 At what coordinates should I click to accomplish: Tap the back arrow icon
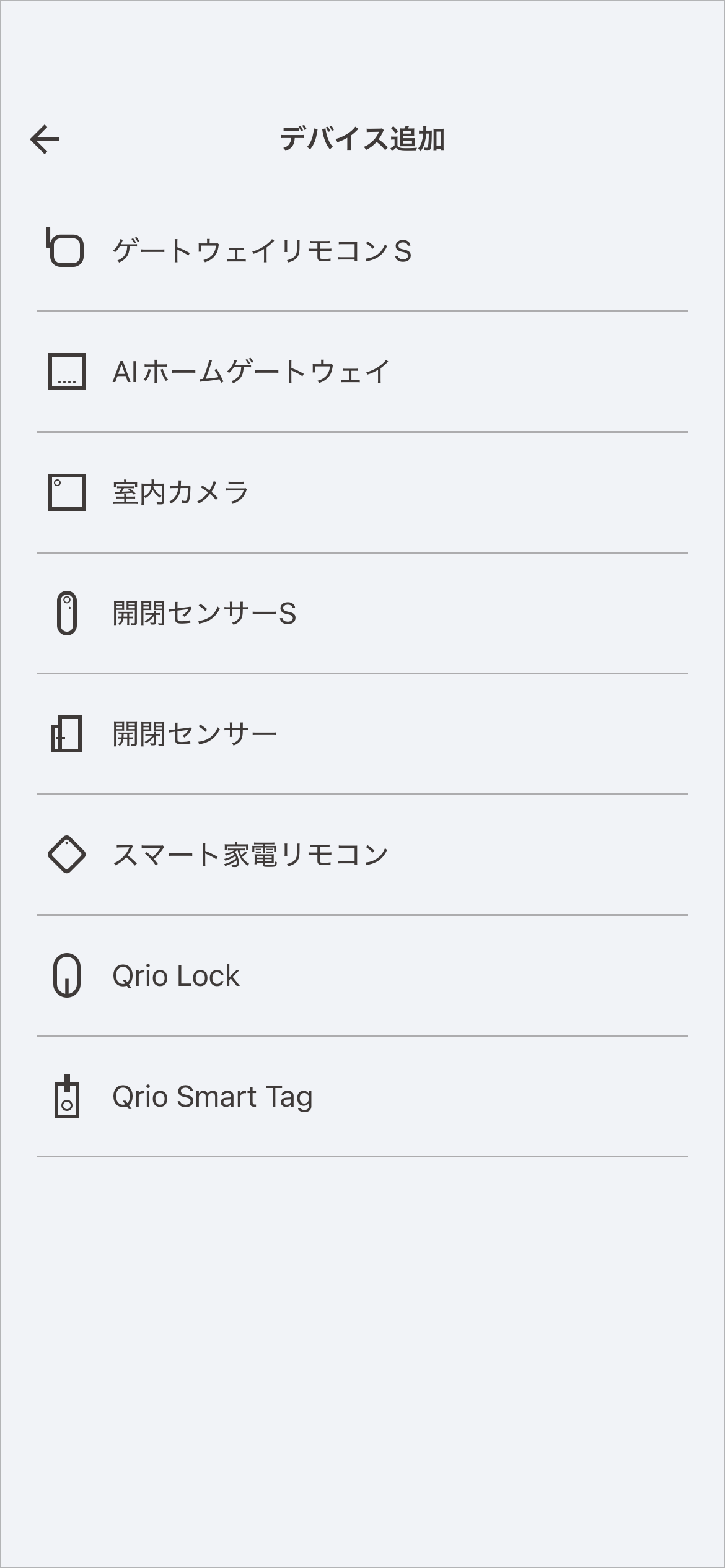(45, 139)
